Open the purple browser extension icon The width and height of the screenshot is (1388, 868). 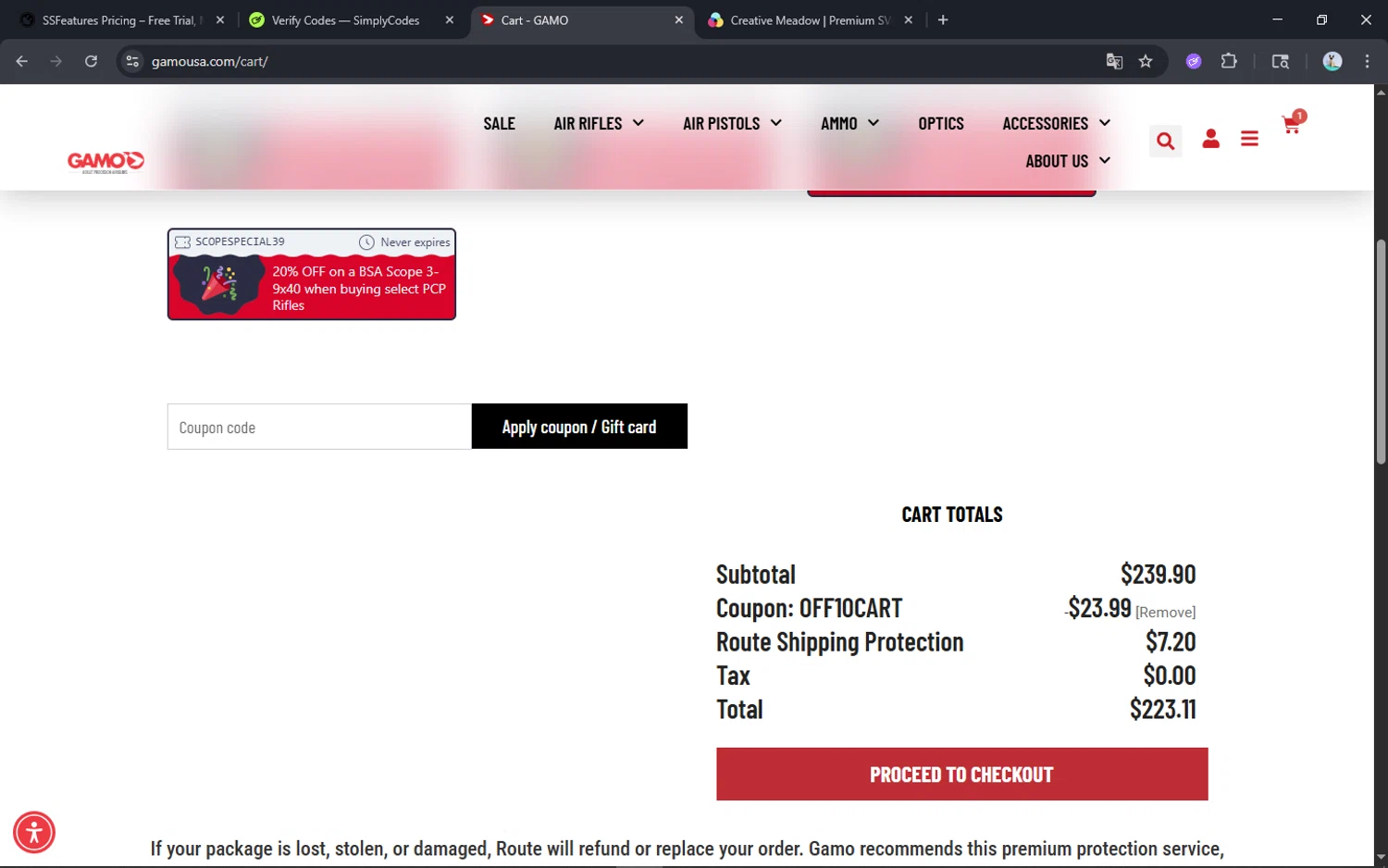pos(1194,61)
